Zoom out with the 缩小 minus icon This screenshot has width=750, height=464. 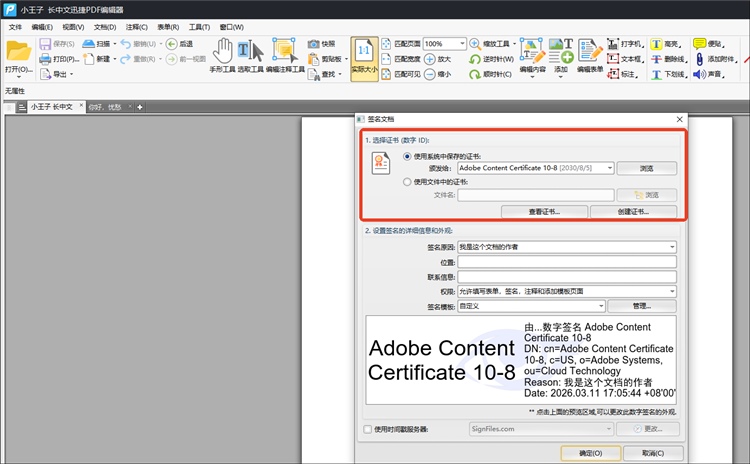point(430,74)
